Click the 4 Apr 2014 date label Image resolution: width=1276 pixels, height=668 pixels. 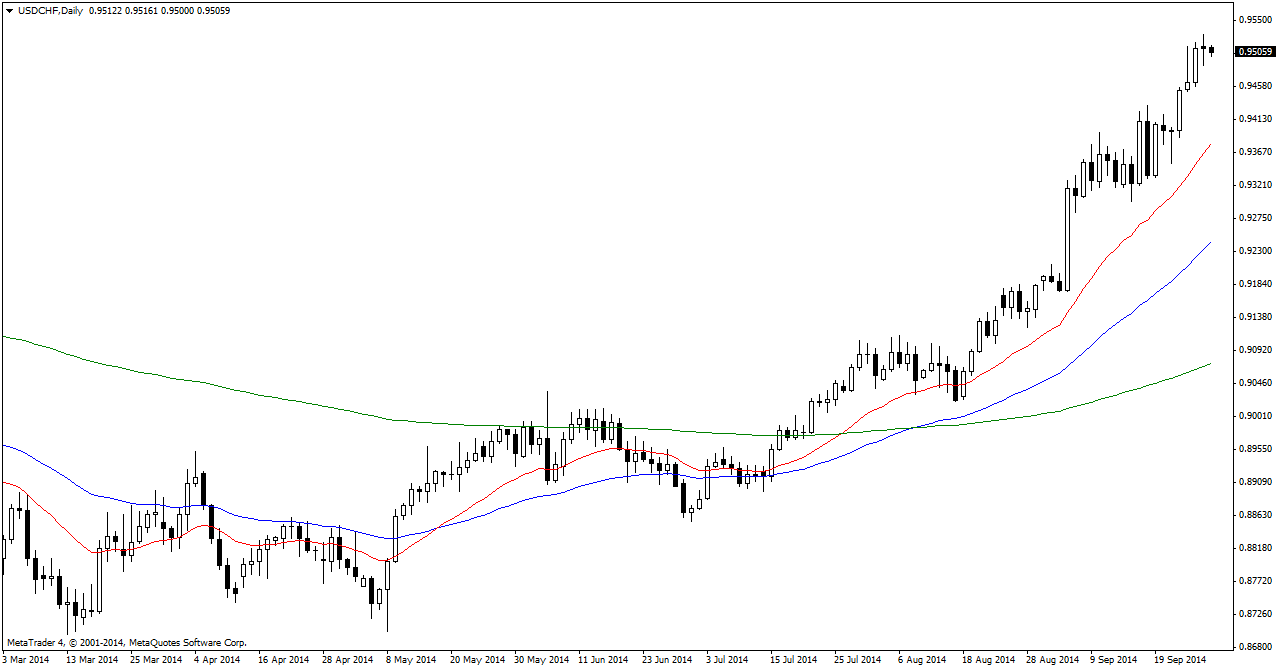[217, 660]
